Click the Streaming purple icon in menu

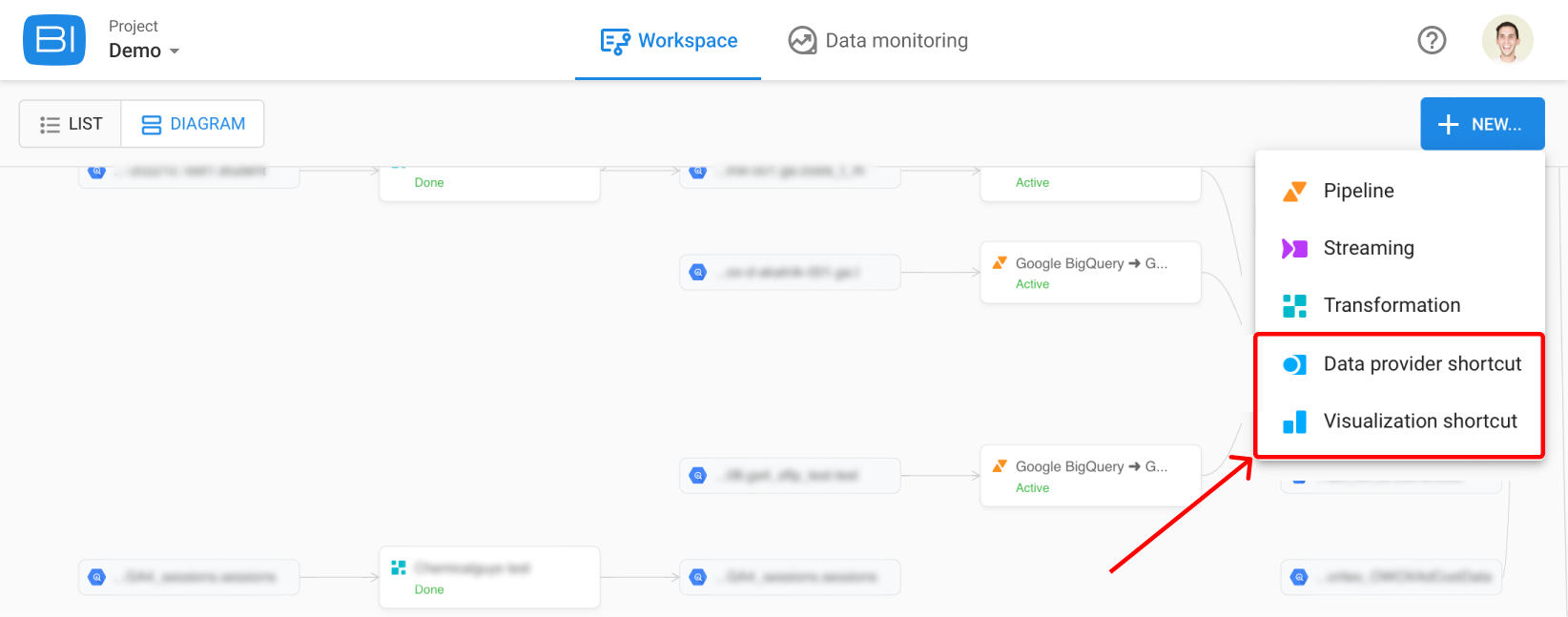pos(1294,249)
